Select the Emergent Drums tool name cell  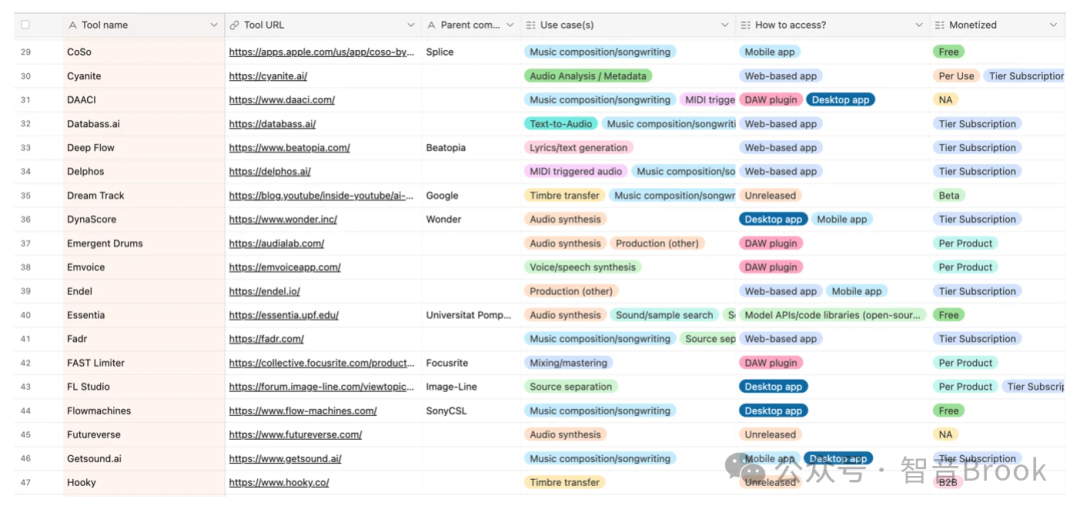click(144, 243)
